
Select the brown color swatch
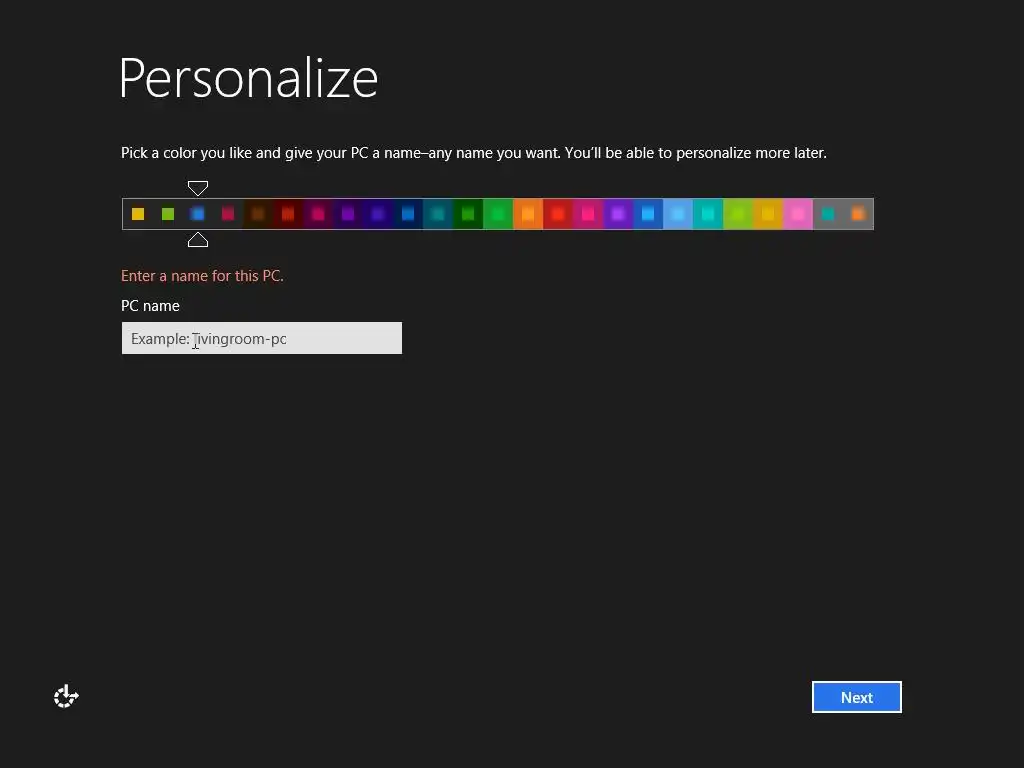click(258, 214)
